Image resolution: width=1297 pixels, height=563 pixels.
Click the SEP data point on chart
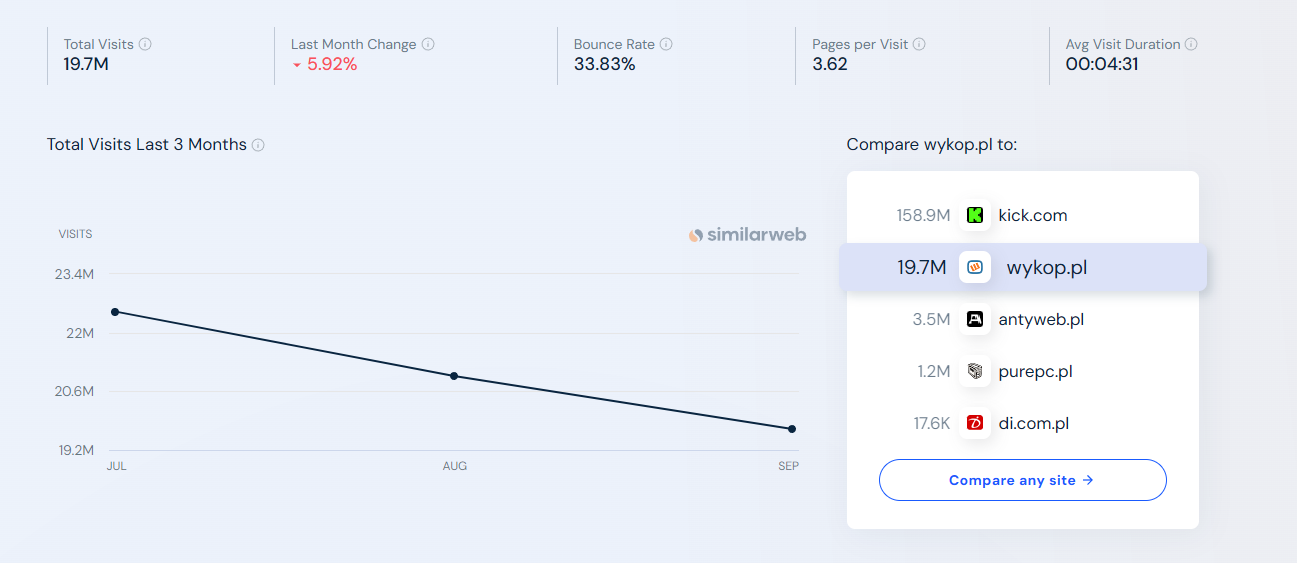[x=792, y=429]
